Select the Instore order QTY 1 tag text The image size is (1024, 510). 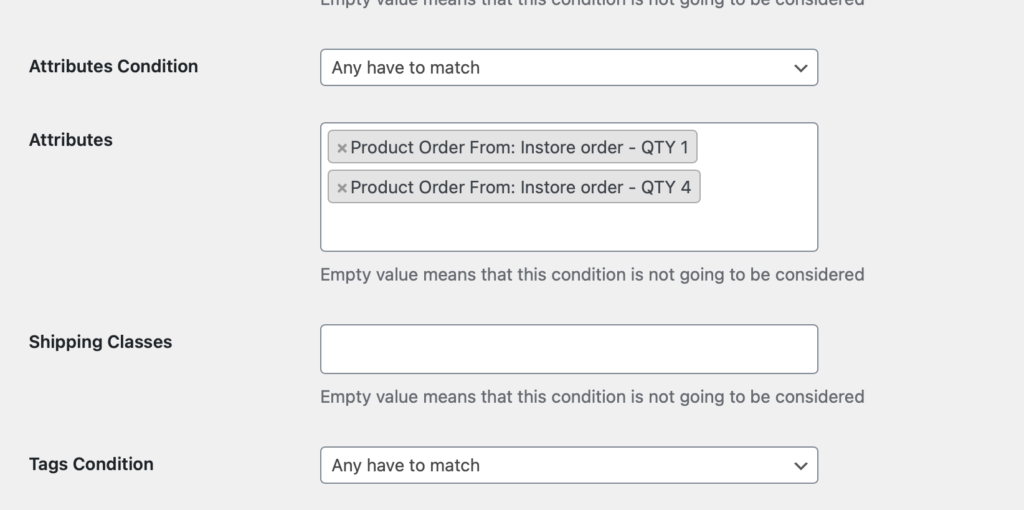click(x=519, y=148)
